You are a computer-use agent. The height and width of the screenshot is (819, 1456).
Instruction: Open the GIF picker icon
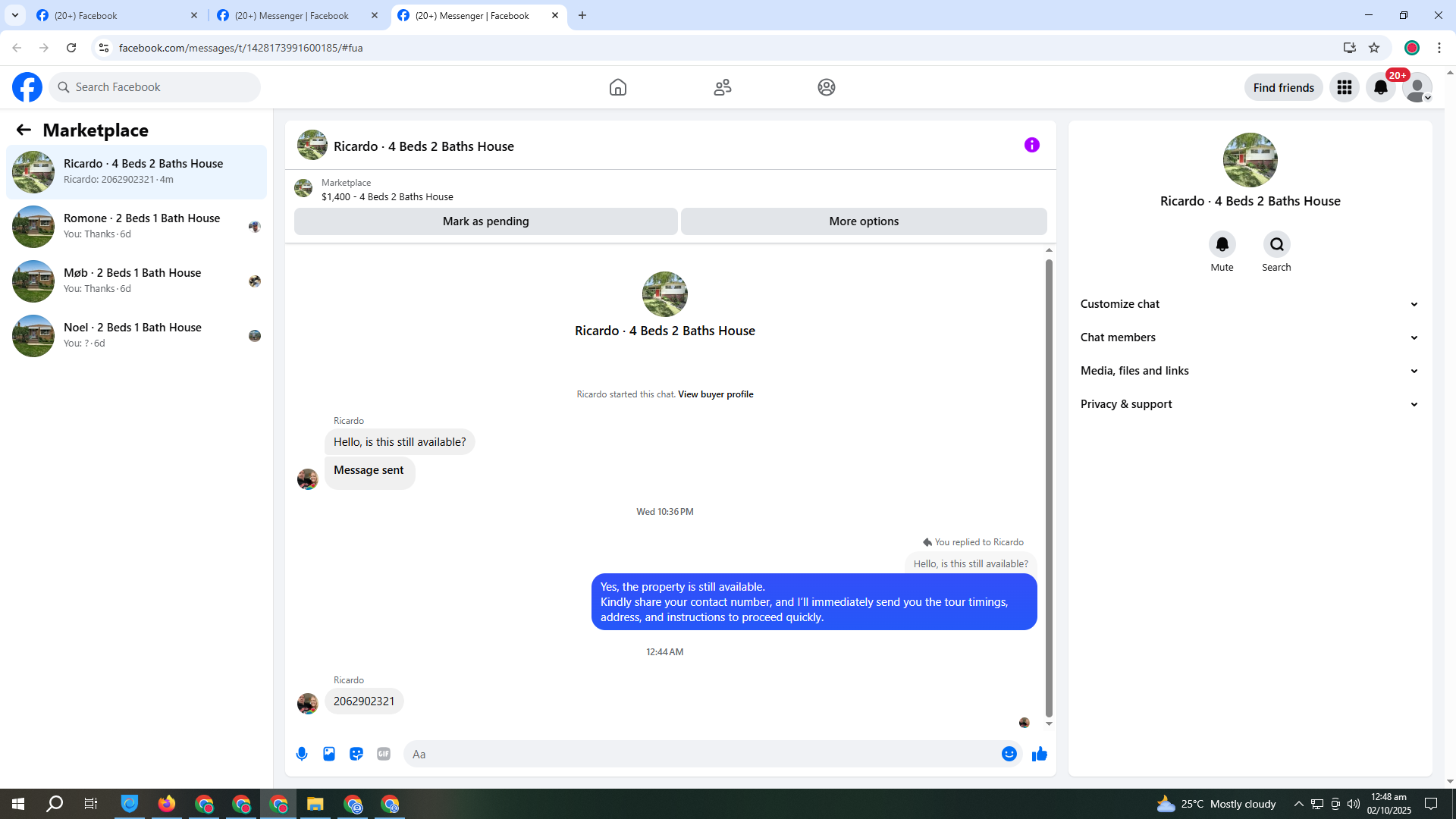(x=384, y=754)
